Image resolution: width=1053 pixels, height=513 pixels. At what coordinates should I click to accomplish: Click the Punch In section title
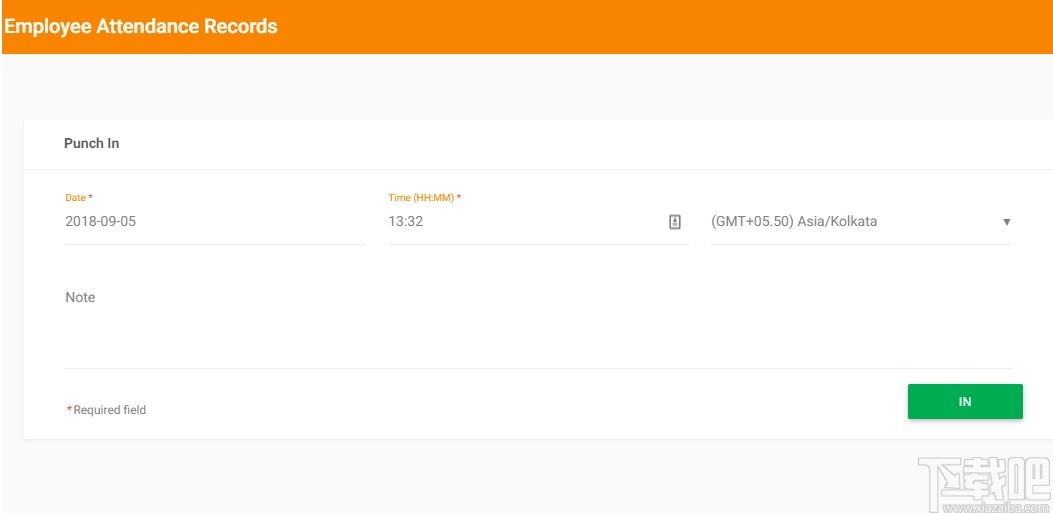tap(91, 143)
